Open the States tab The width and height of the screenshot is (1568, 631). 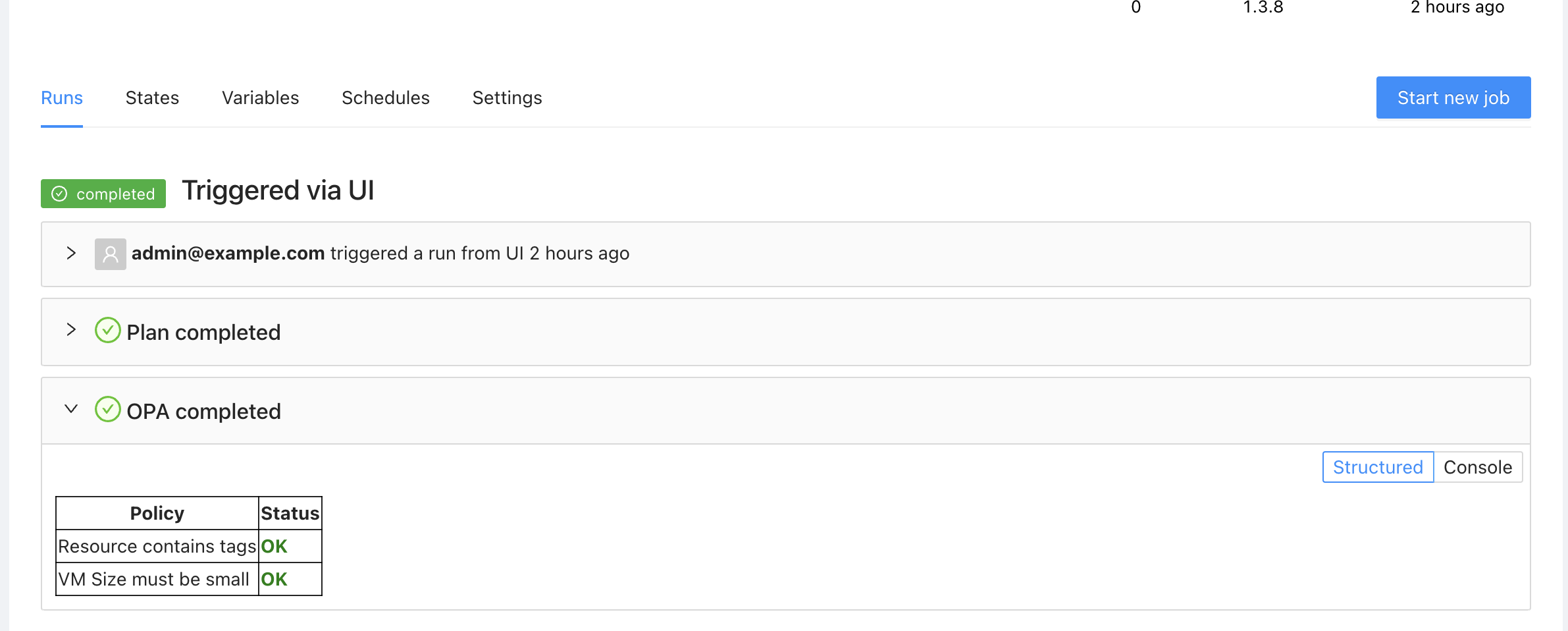point(152,98)
